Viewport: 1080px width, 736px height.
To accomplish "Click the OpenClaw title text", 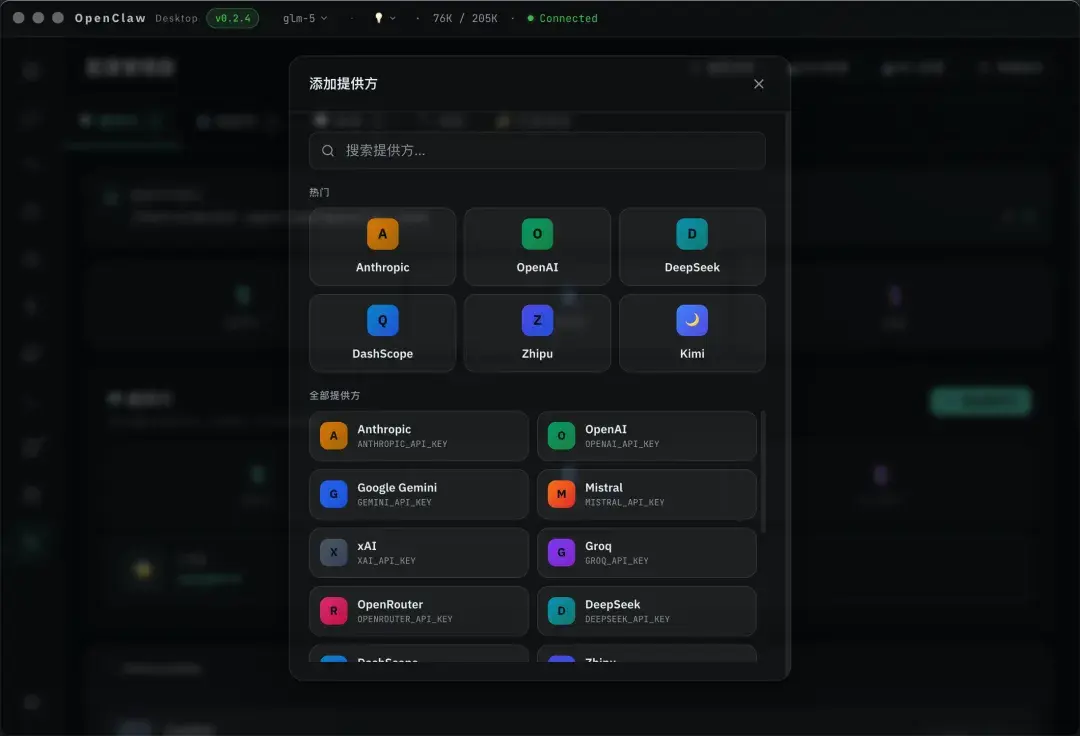I will [110, 19].
